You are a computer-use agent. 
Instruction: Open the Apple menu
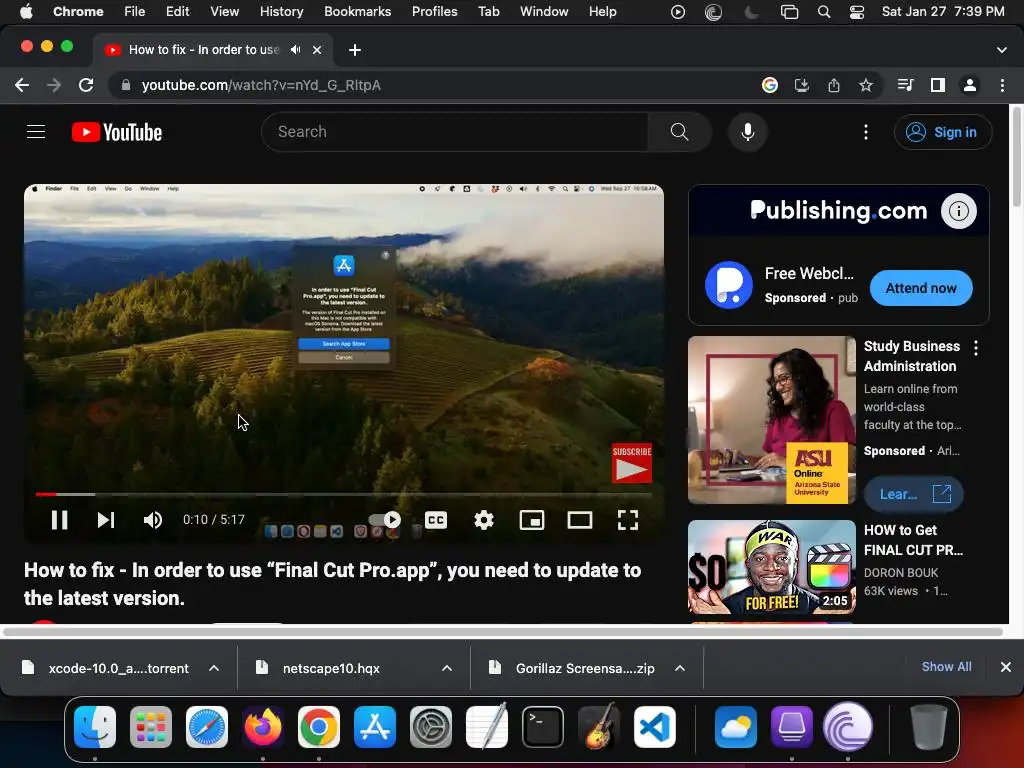26,11
